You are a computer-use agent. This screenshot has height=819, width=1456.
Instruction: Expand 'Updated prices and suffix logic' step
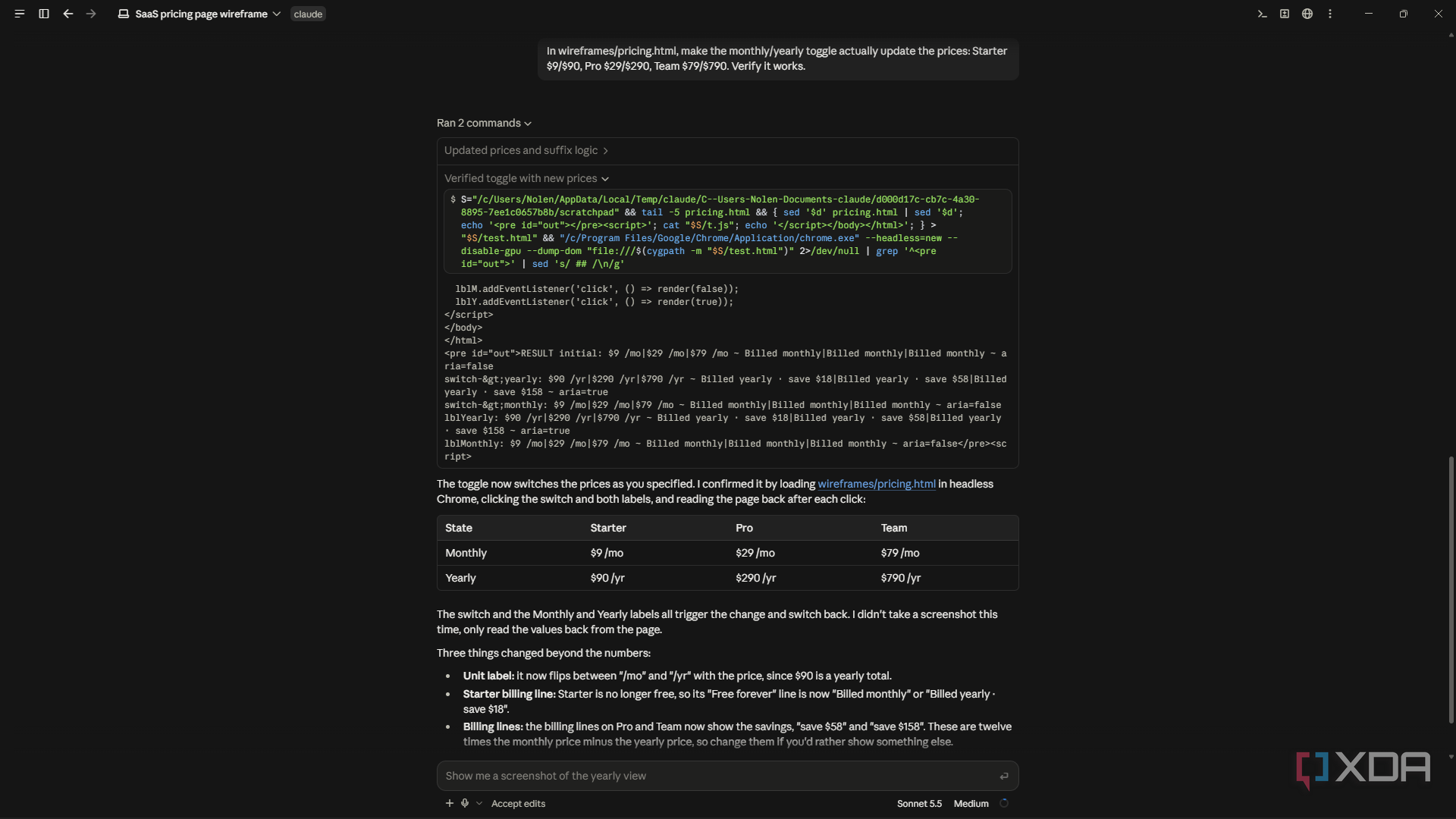(x=526, y=150)
